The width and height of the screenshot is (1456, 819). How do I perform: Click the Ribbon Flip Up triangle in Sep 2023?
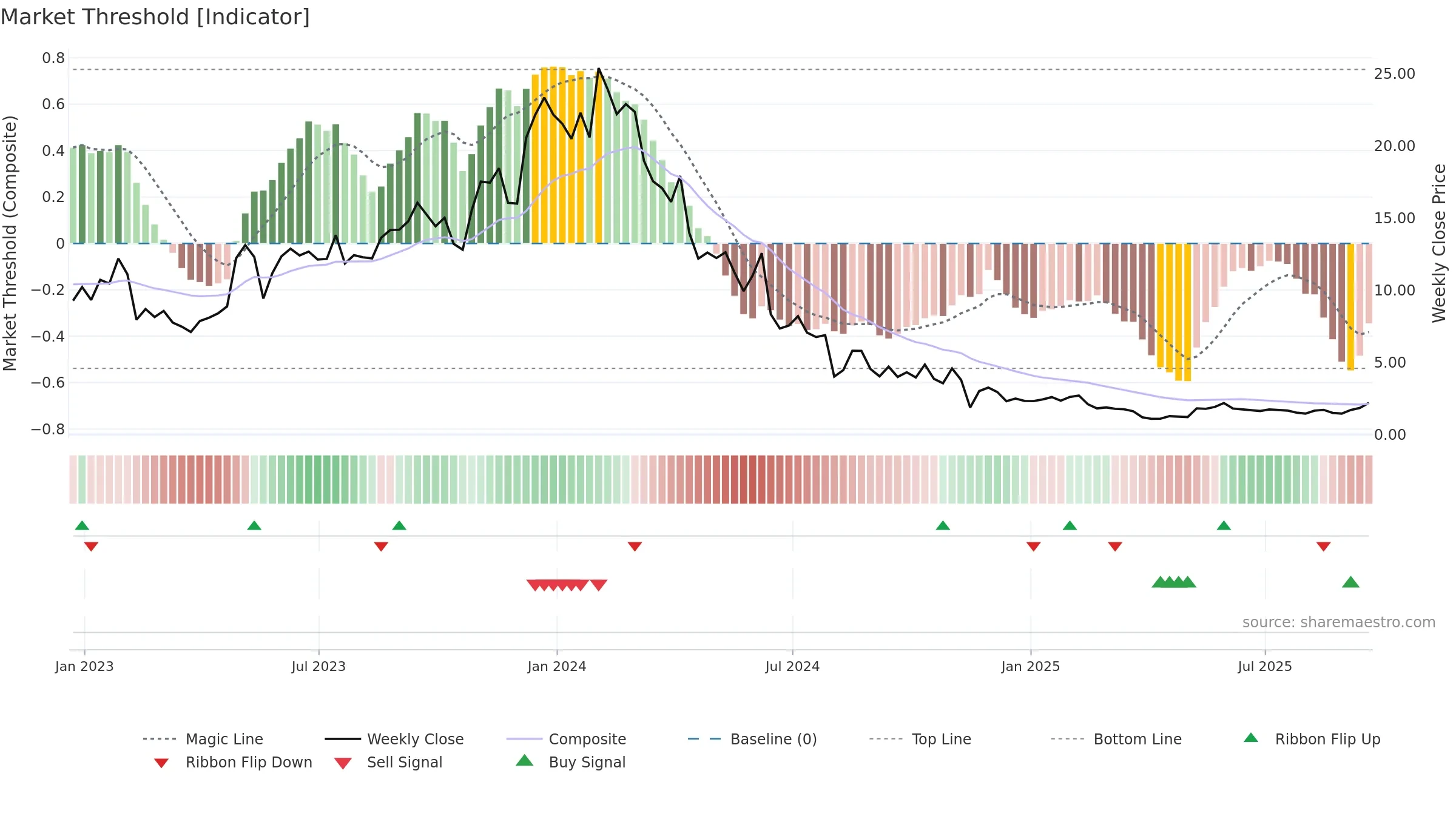pyautogui.click(x=399, y=525)
